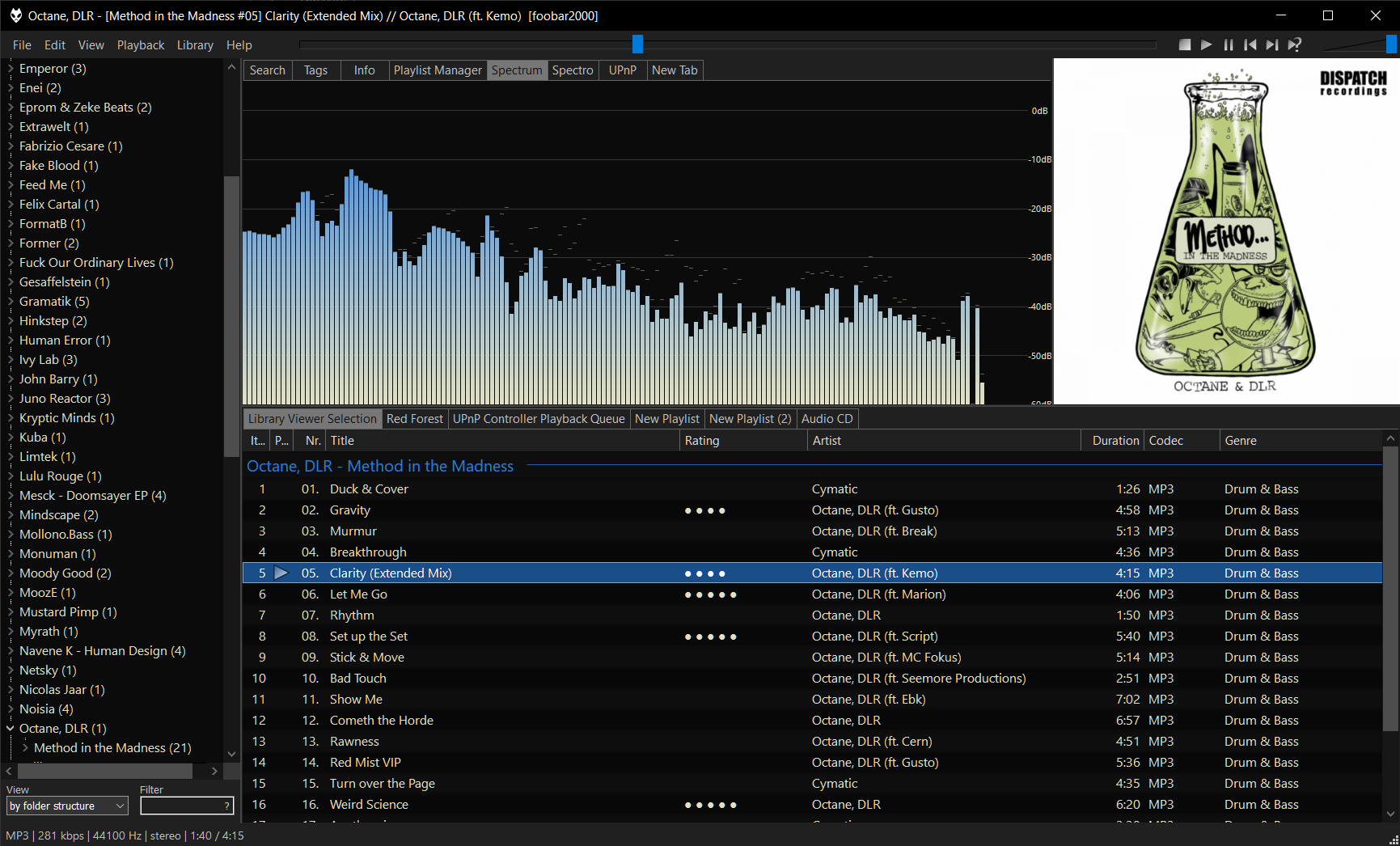The width and height of the screenshot is (1400, 846).
Task: Click the volume slider handle
Action: tap(1391, 44)
